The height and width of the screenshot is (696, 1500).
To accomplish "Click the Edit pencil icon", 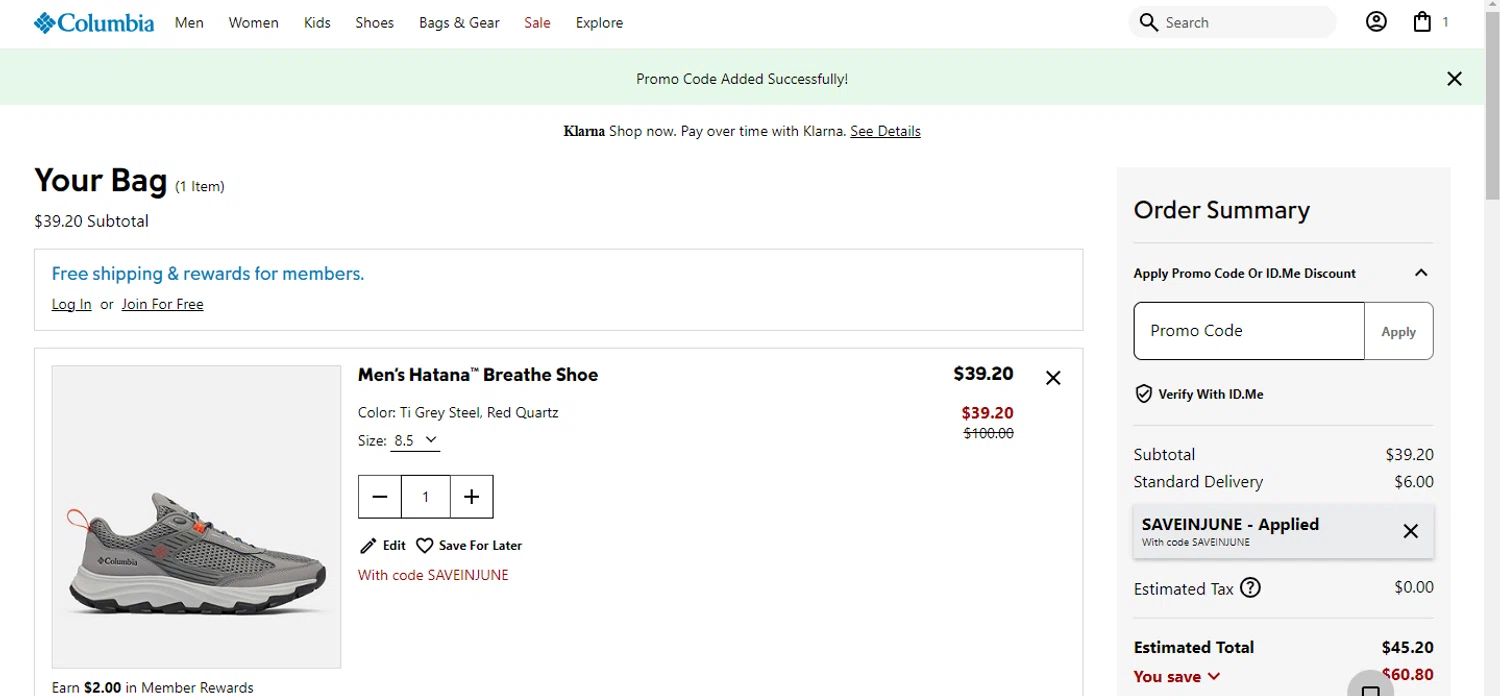I will click(x=369, y=546).
